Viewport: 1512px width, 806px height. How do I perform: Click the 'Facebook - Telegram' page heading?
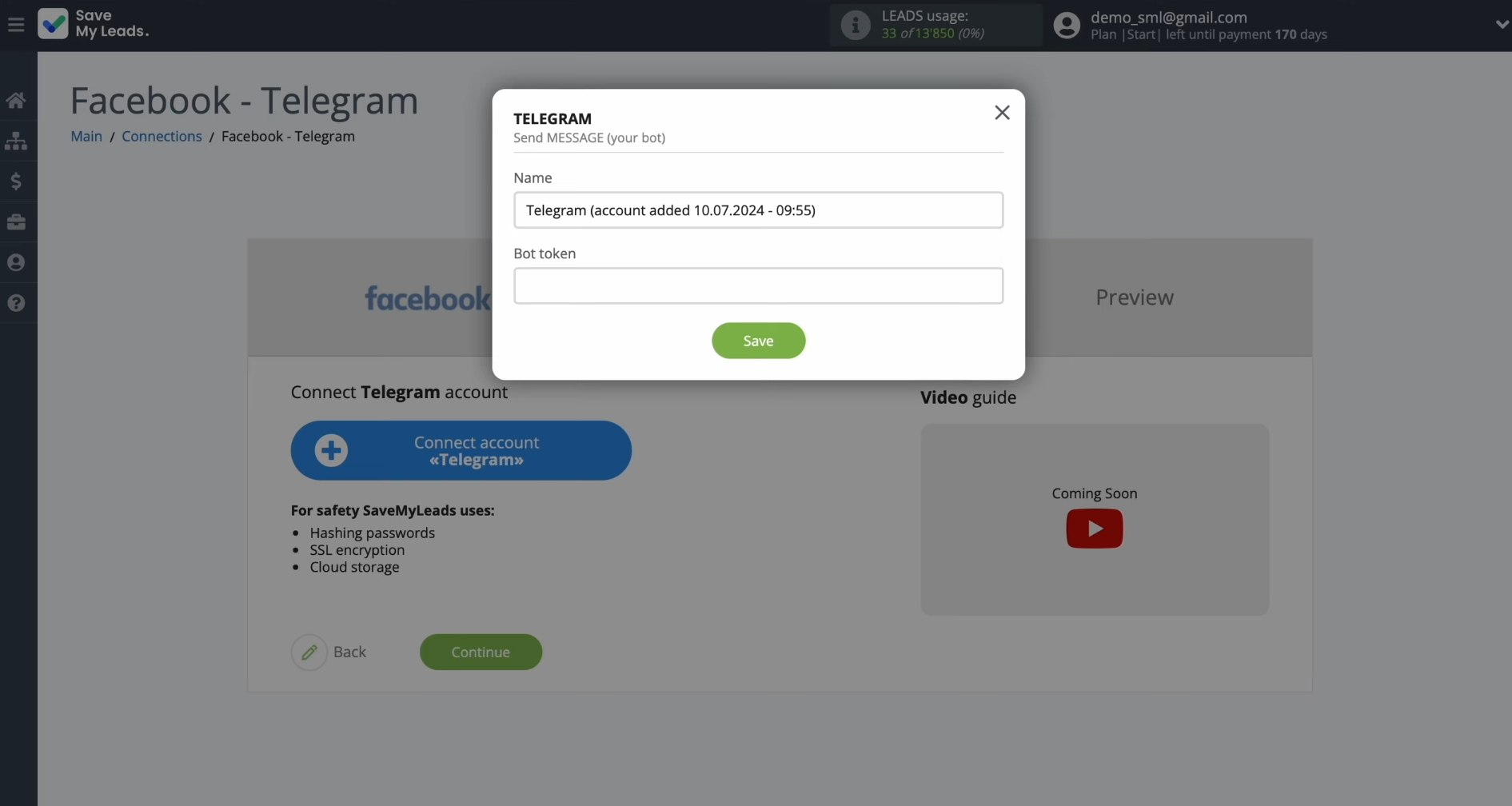pyautogui.click(x=244, y=101)
